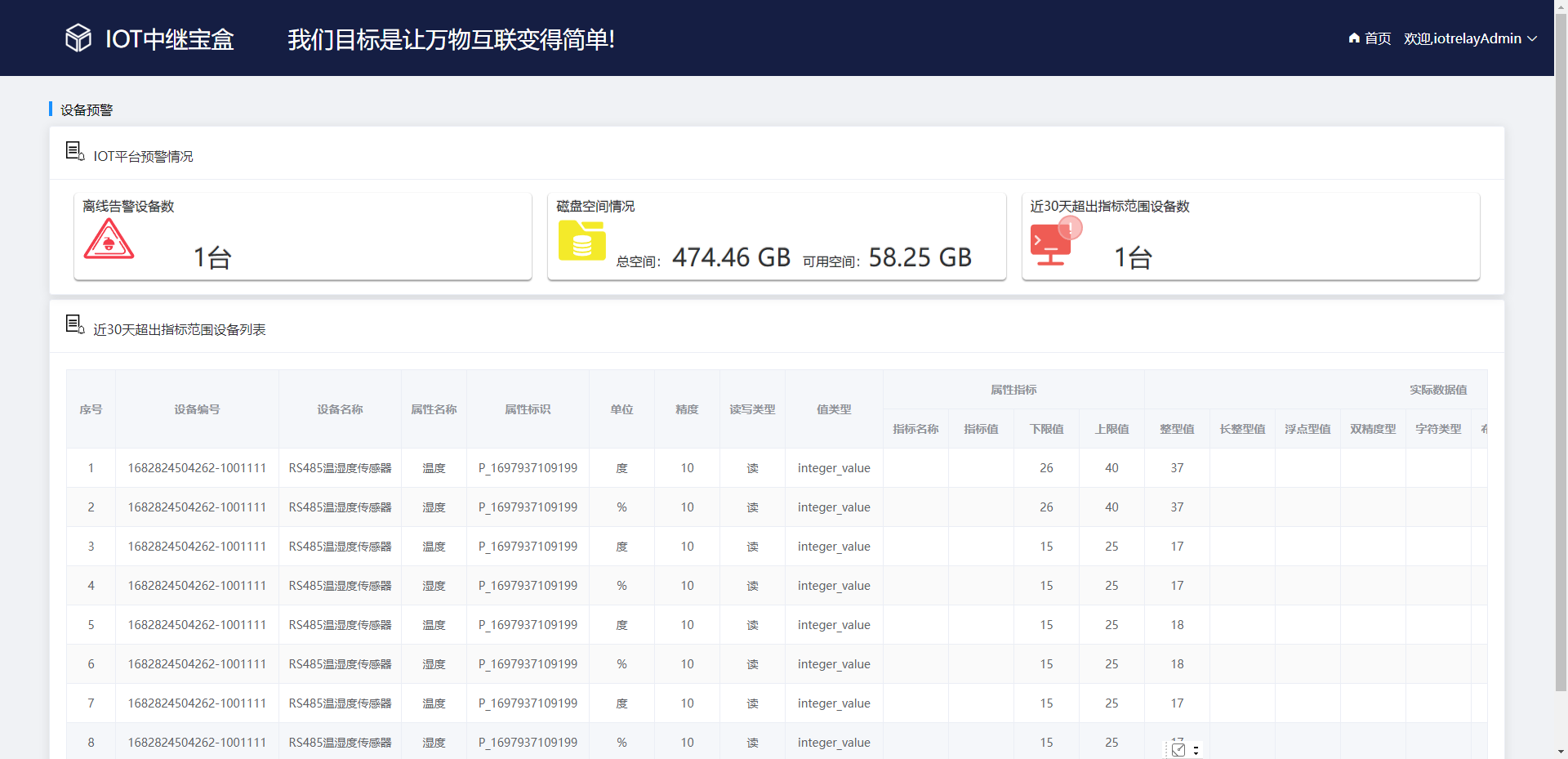Click the 序号 column header

point(91,409)
